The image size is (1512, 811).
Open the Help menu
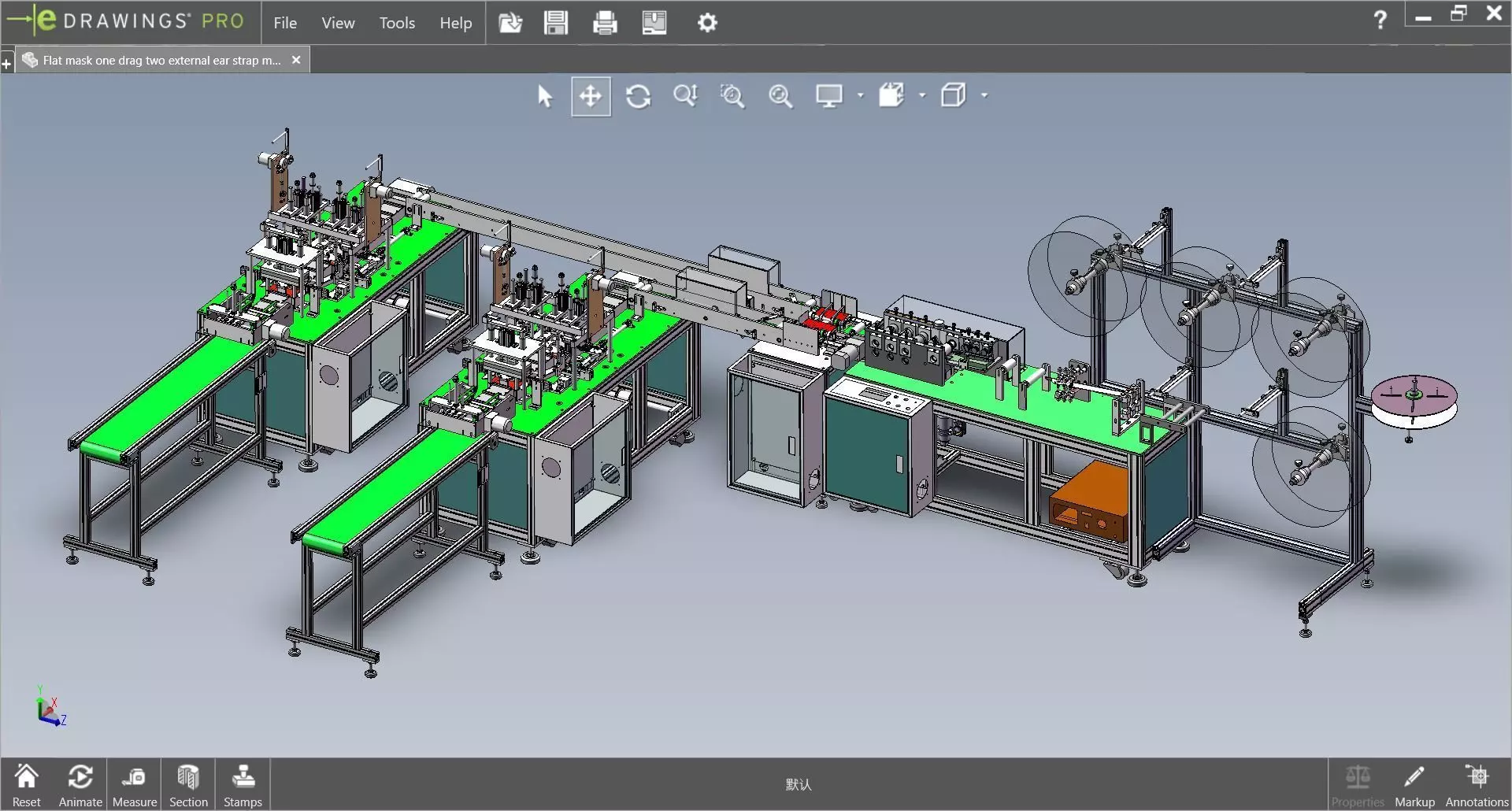[455, 23]
